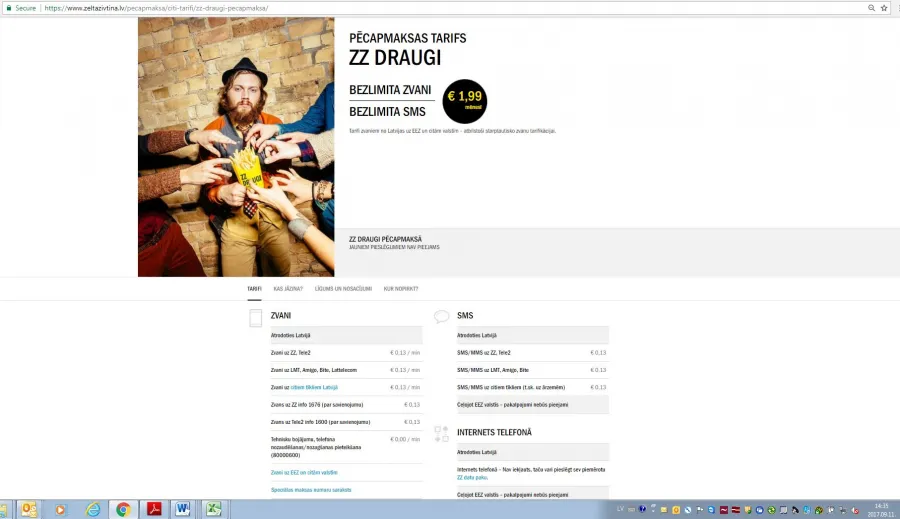Select 'Zvans uz Tele2 info 1600' row
The height and width of the screenshot is (519, 900).
[x=346, y=422]
